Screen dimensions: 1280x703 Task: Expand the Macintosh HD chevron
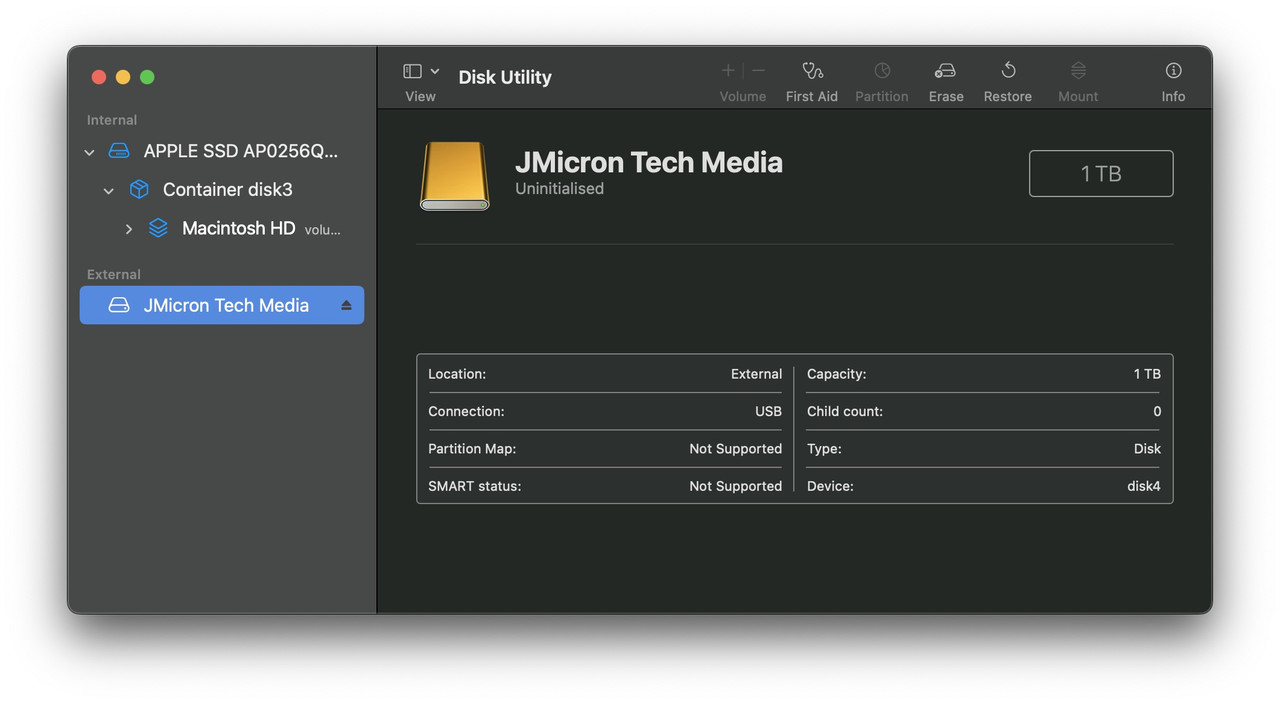pos(128,229)
